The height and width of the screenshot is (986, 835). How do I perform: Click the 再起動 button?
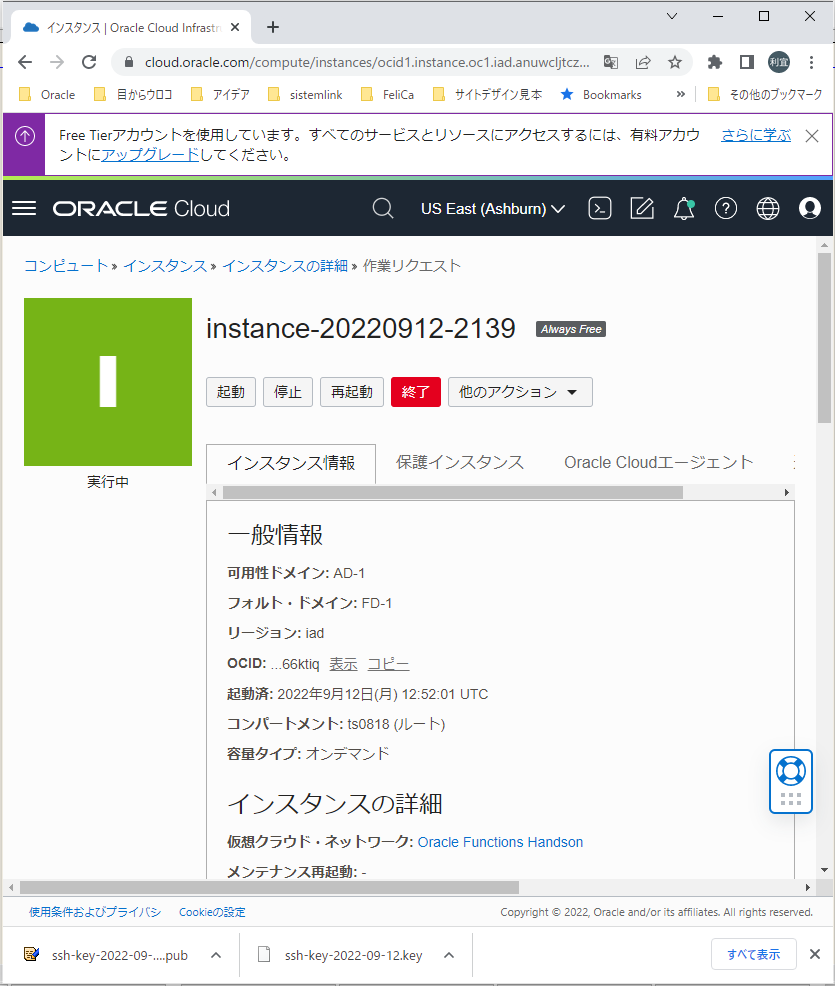click(x=351, y=392)
